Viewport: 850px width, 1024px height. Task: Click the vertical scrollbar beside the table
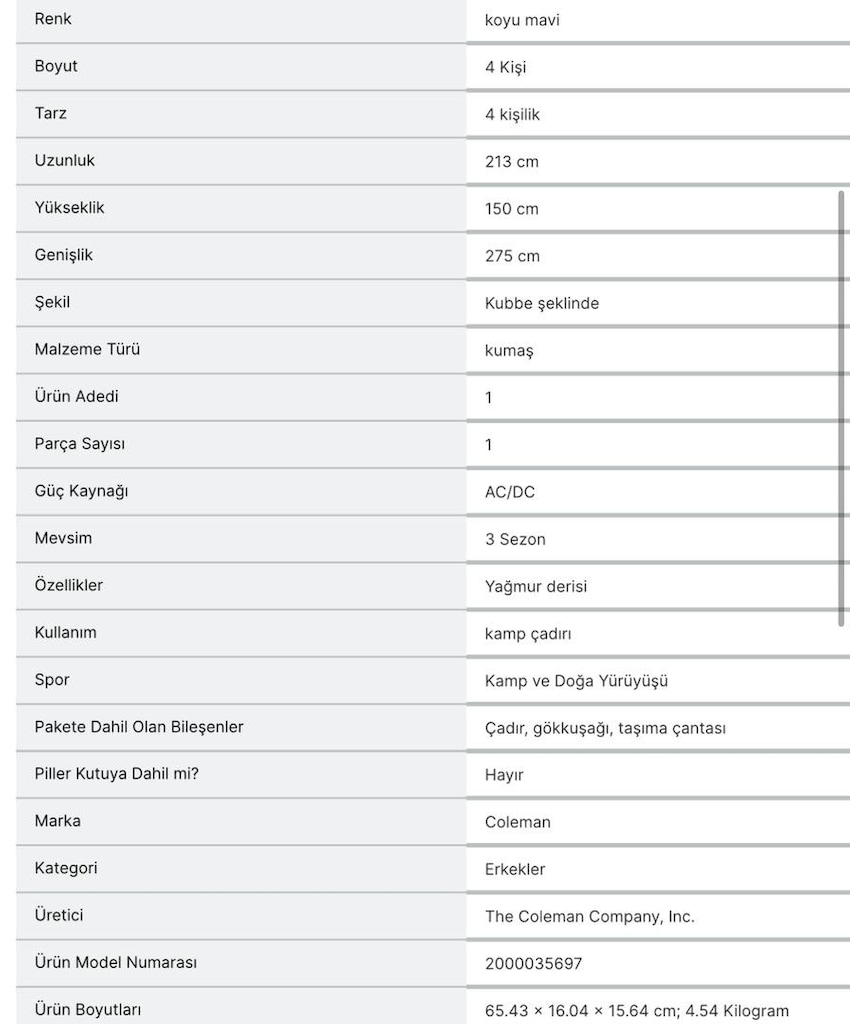tap(841, 409)
